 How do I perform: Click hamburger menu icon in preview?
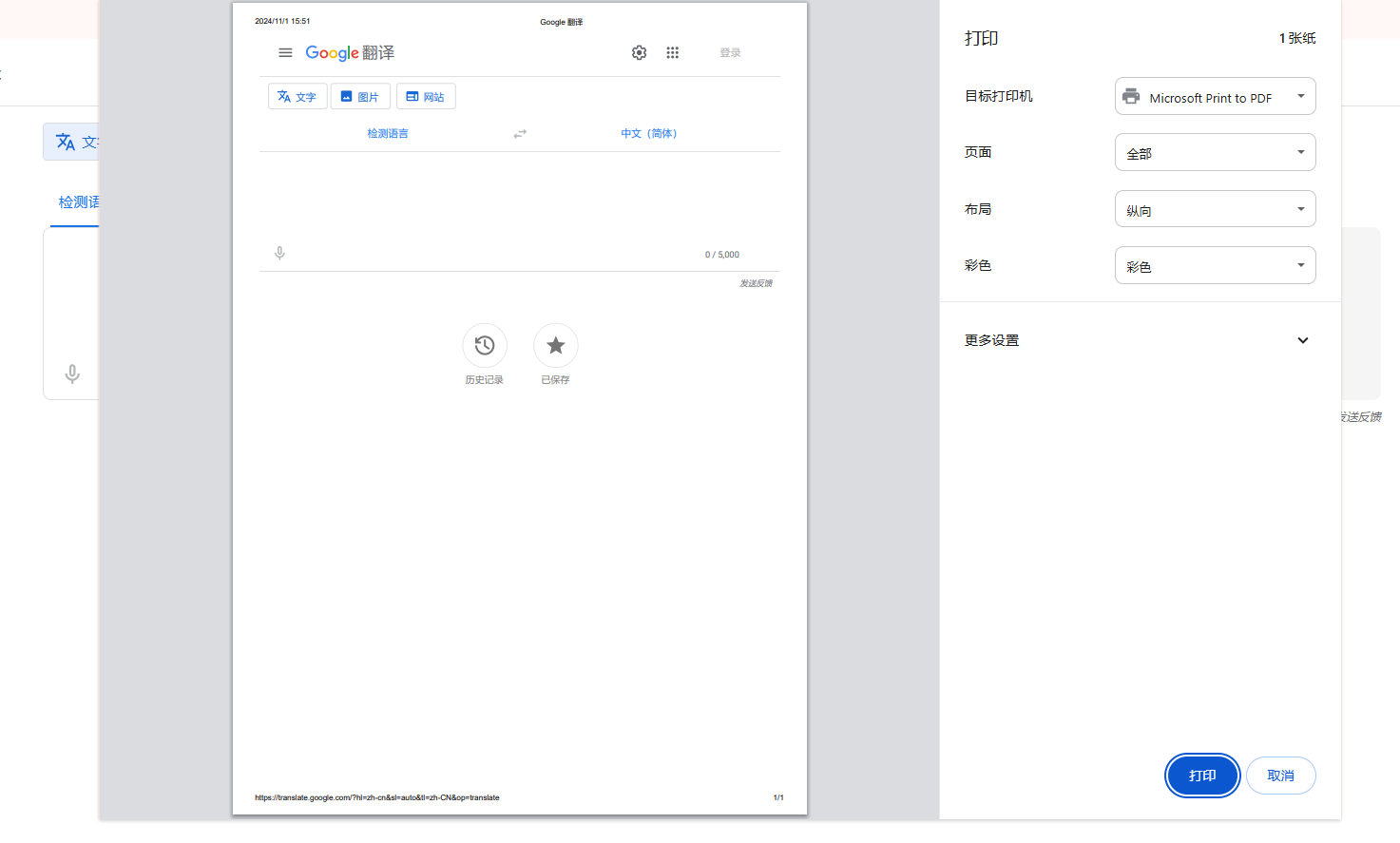point(285,52)
